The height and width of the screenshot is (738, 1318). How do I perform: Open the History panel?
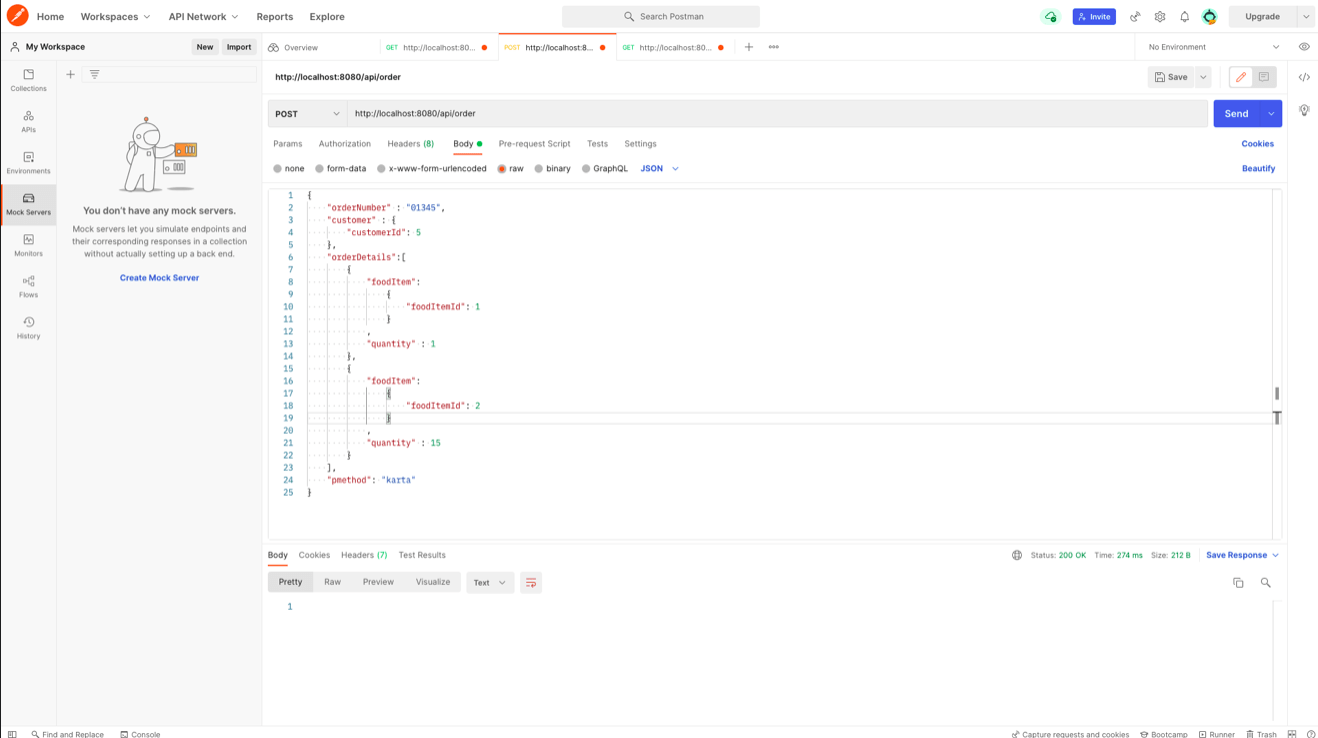(28, 329)
